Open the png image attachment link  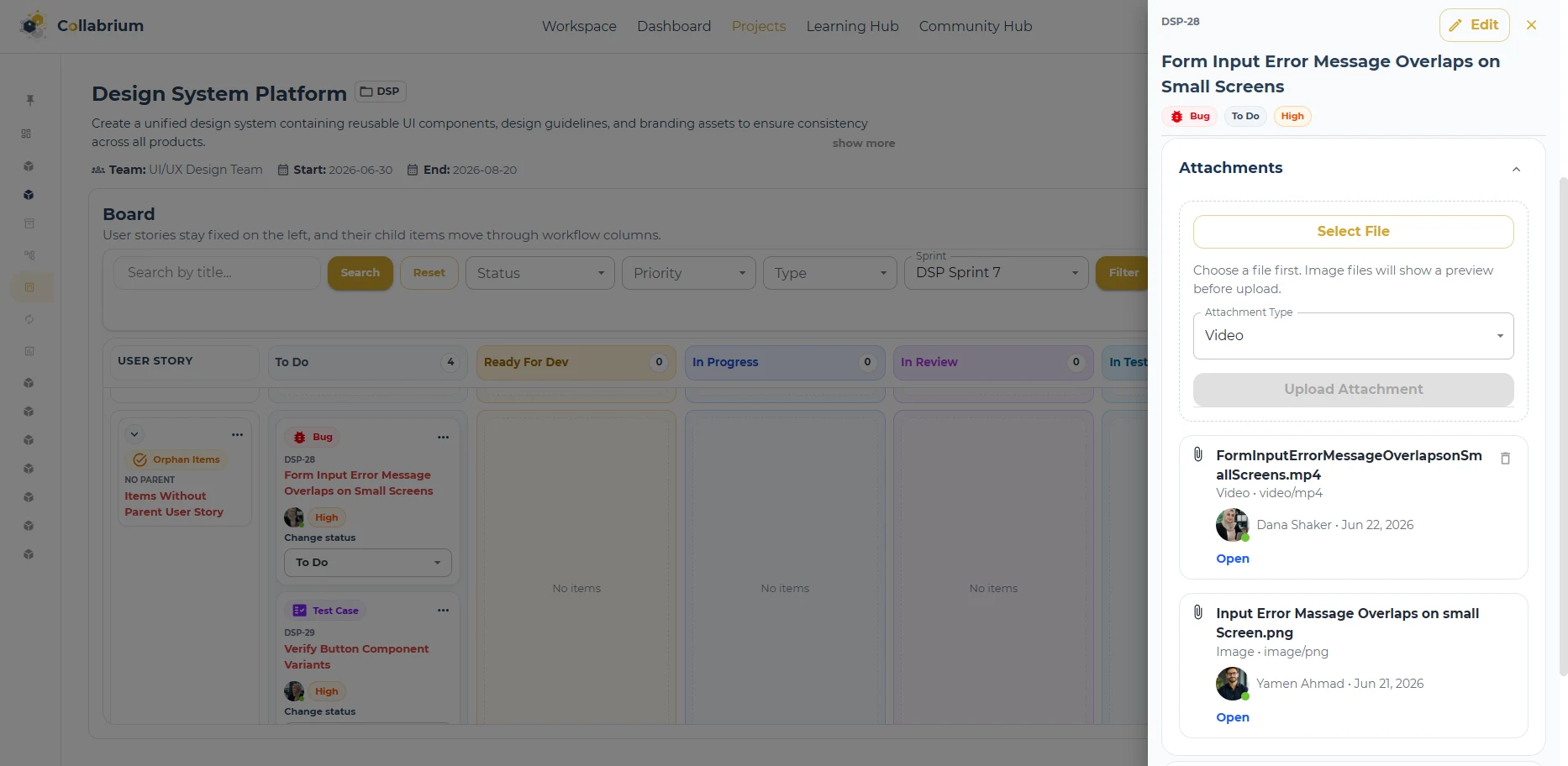click(1233, 717)
